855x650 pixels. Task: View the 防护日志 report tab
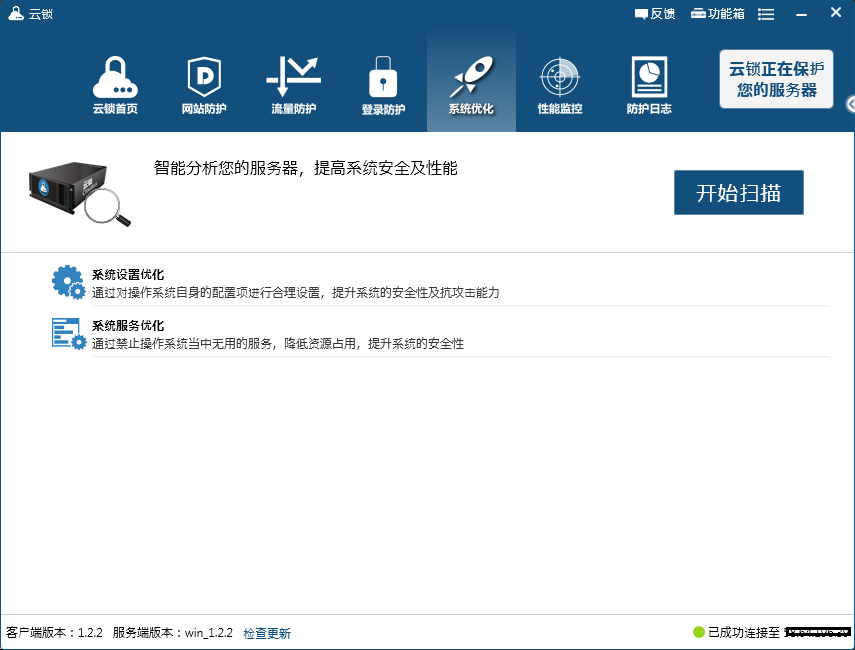(x=649, y=85)
